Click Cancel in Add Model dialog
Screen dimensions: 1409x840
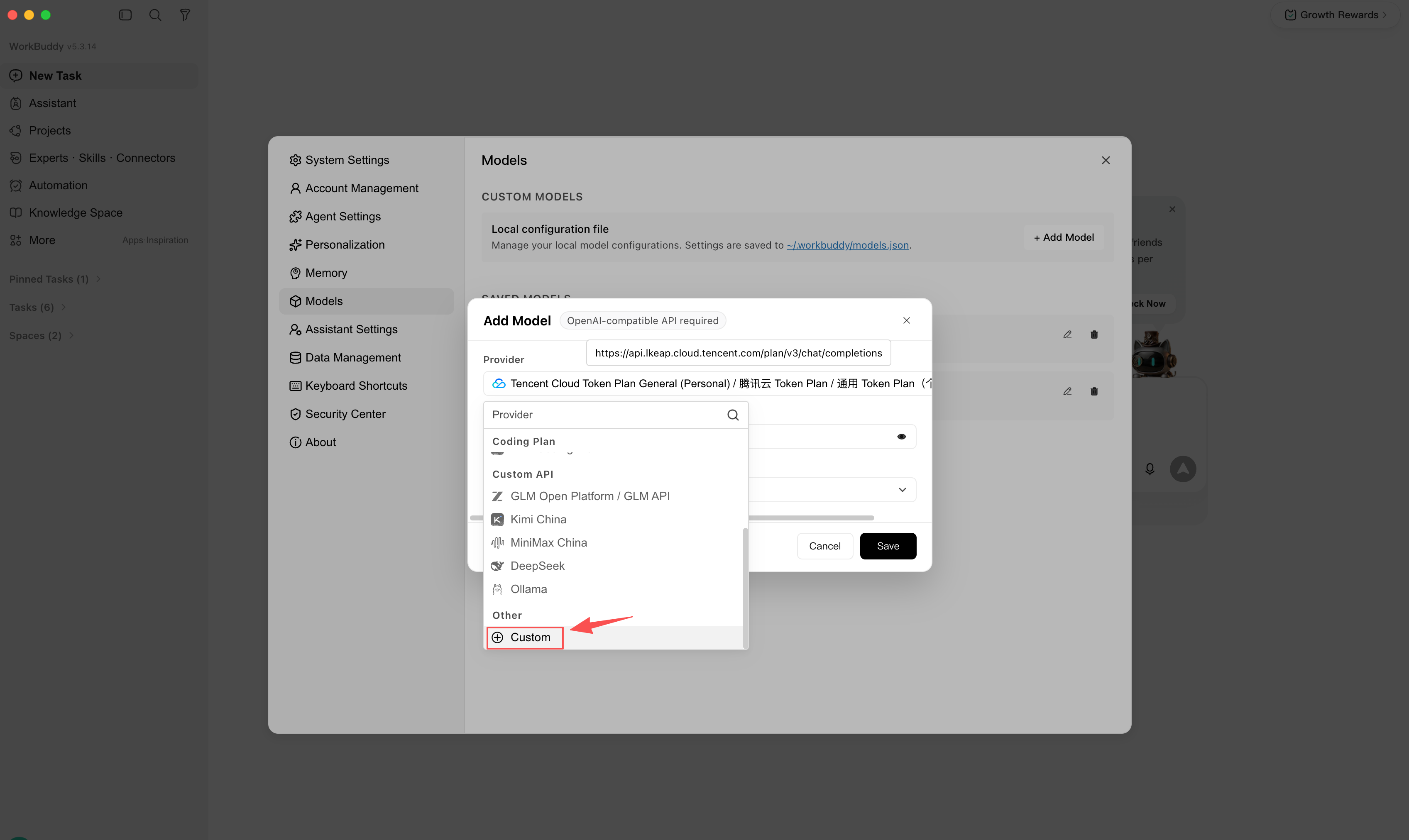click(825, 546)
